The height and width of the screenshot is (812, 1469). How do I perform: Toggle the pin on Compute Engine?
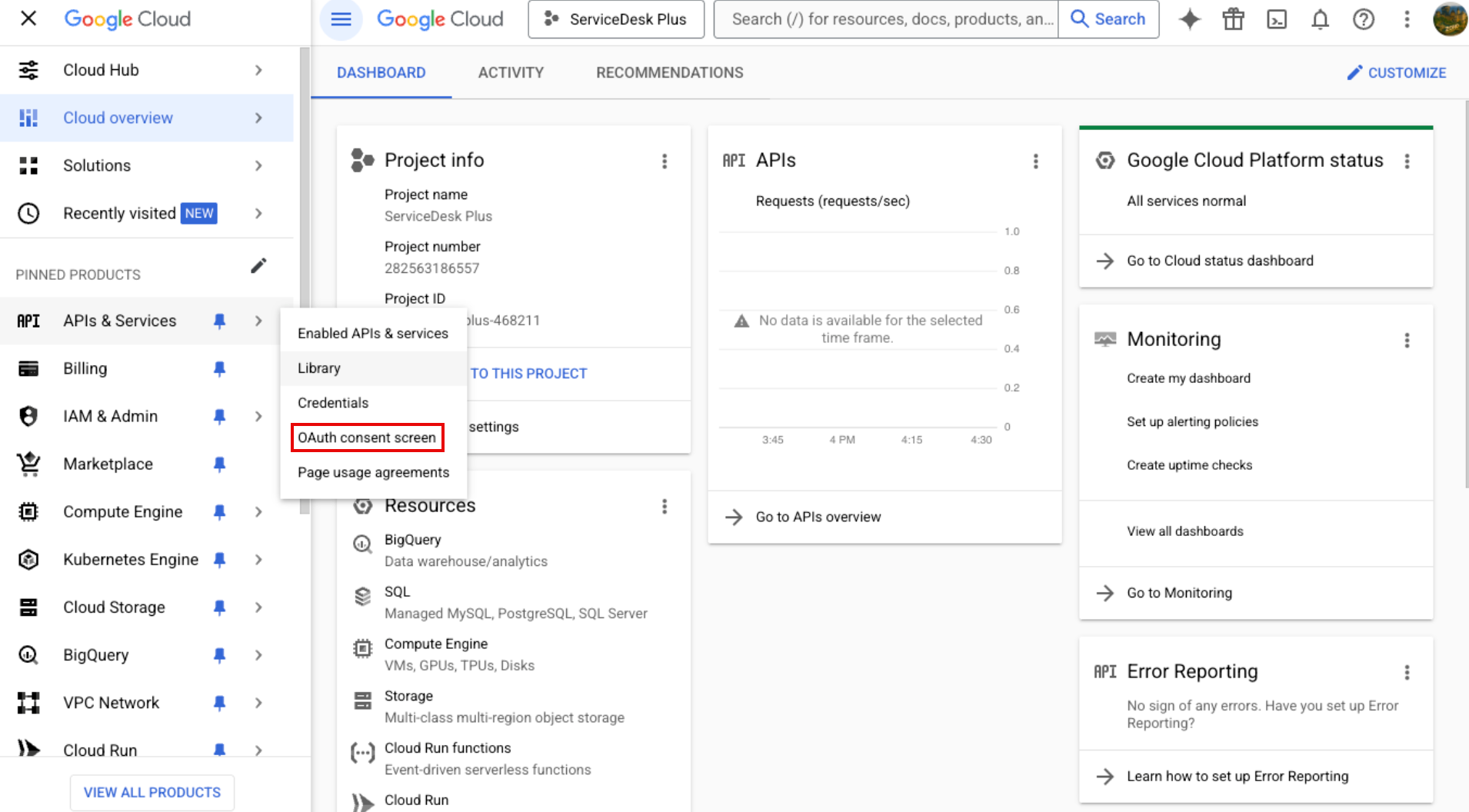(x=219, y=512)
